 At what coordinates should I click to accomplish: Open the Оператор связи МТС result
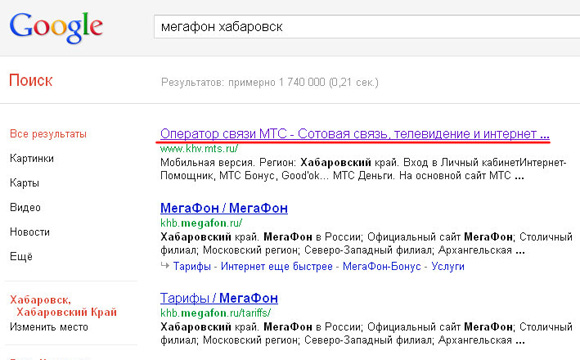tap(355, 134)
